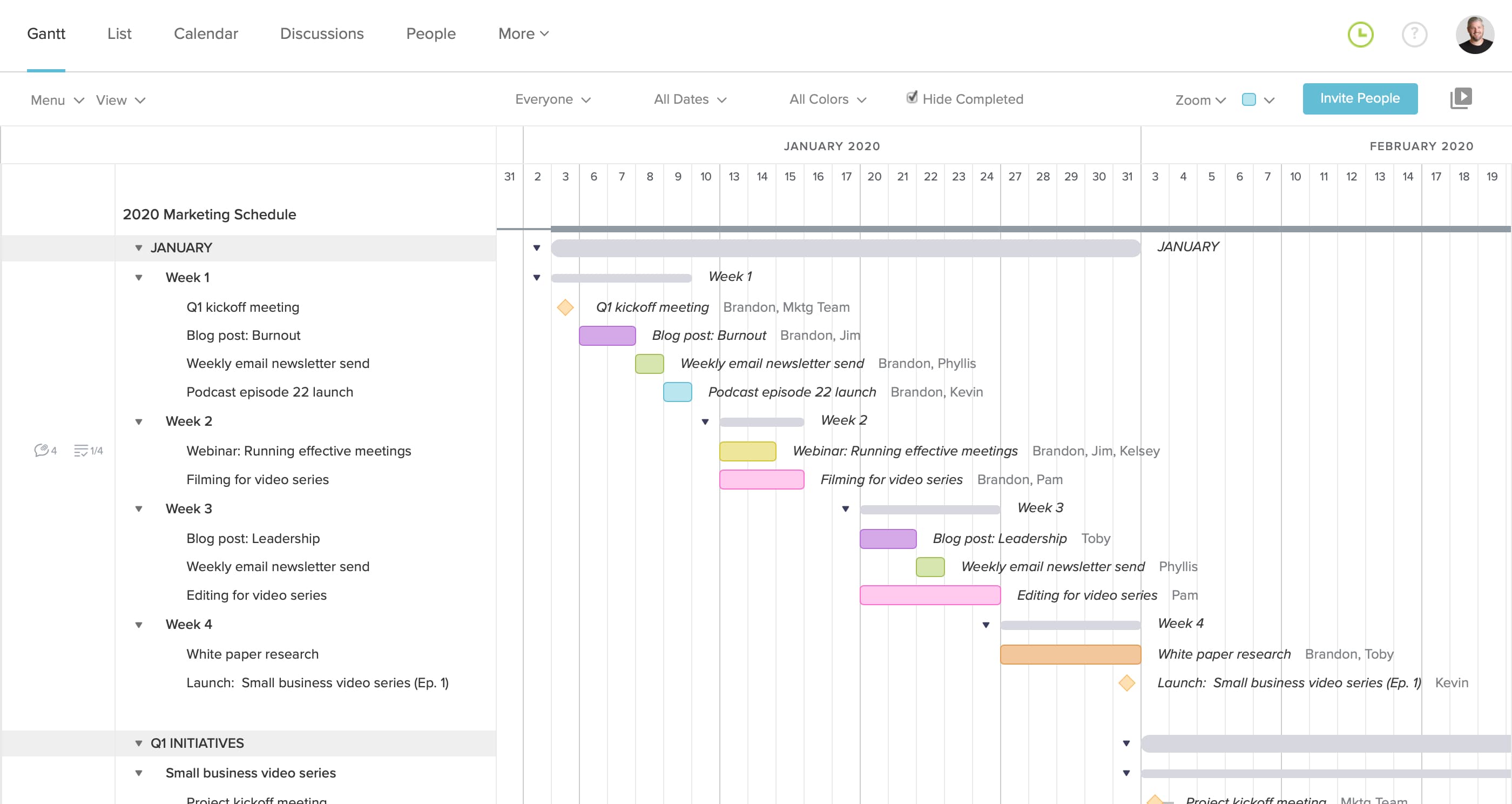Collapse the Week 2 subgroup triangle

point(139,421)
